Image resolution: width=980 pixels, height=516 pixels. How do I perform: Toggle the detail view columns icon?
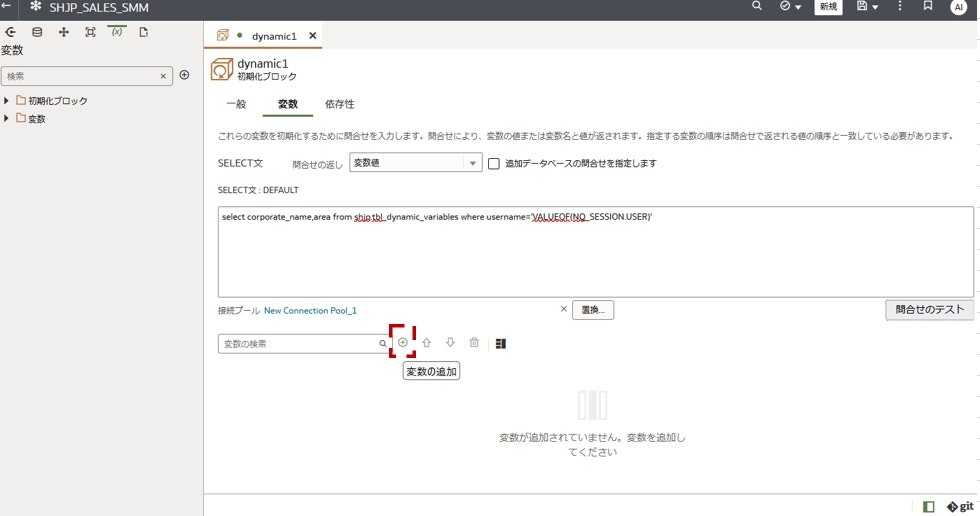501,344
